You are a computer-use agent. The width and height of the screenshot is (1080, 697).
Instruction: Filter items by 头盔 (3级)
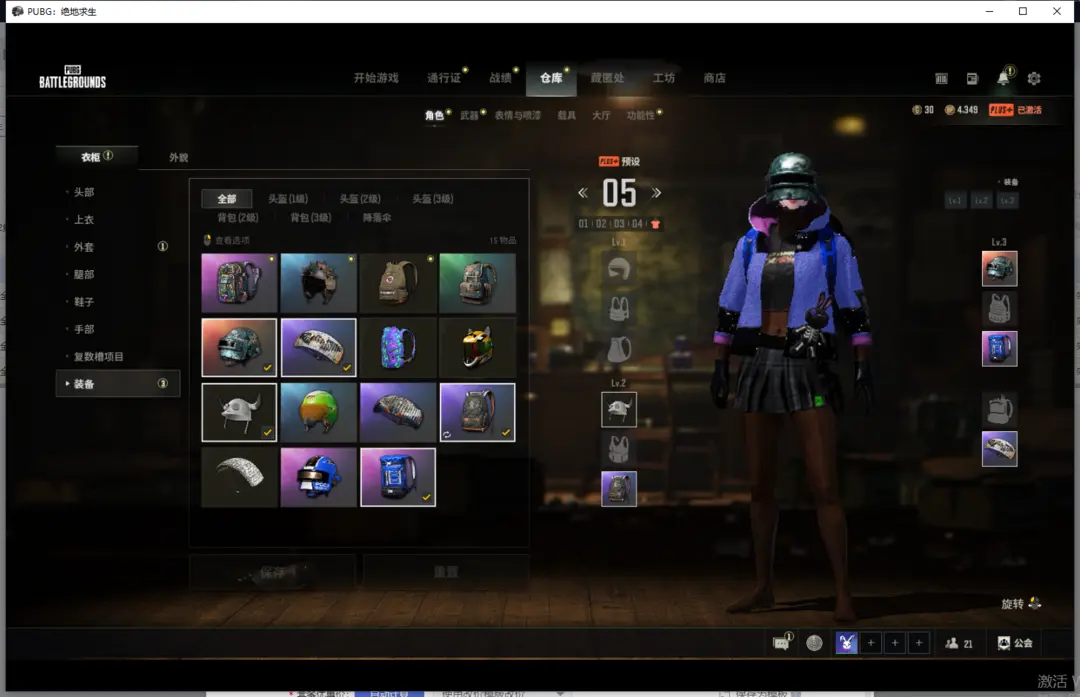pos(433,199)
